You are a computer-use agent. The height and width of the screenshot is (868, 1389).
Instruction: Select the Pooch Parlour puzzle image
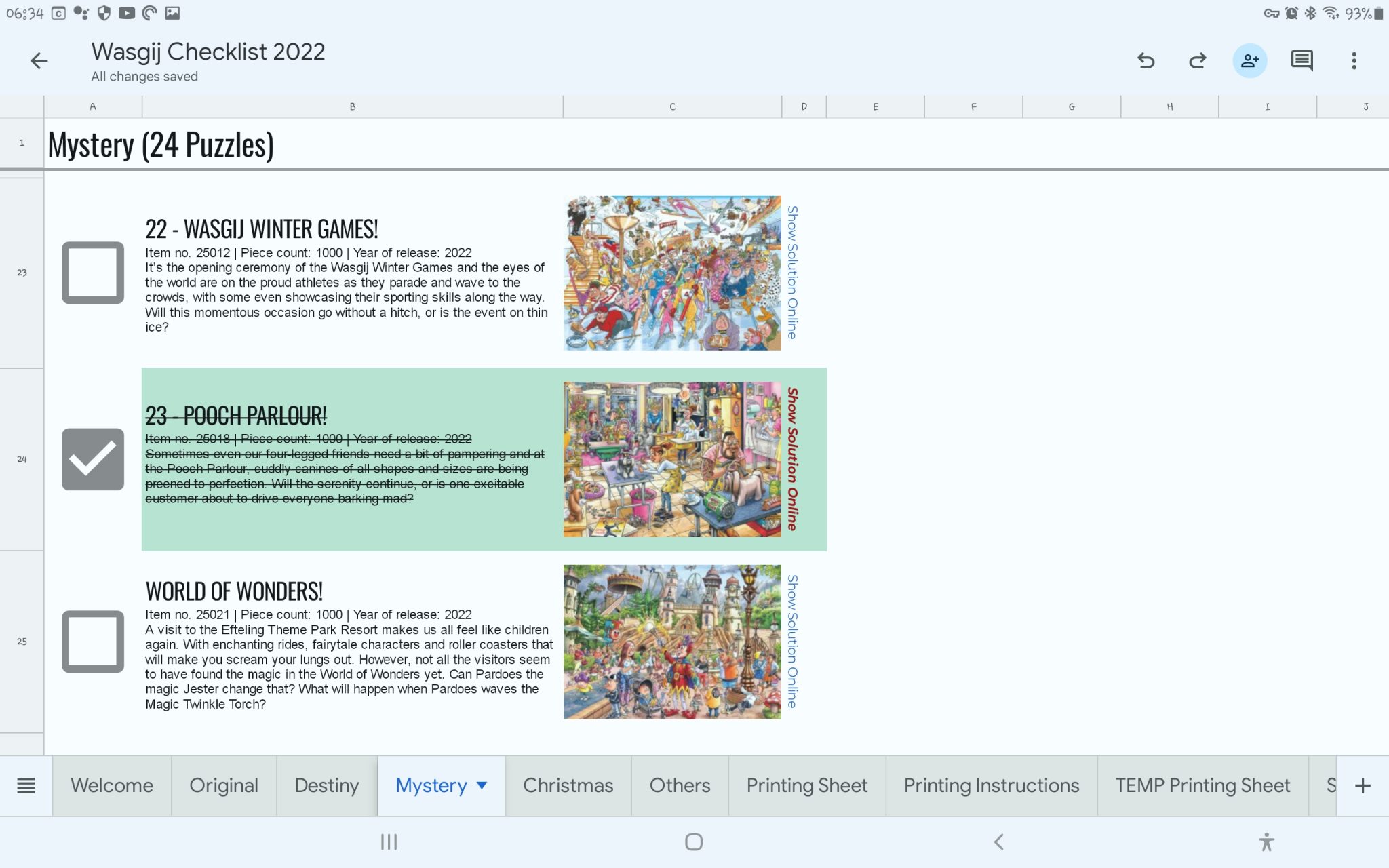coord(672,459)
